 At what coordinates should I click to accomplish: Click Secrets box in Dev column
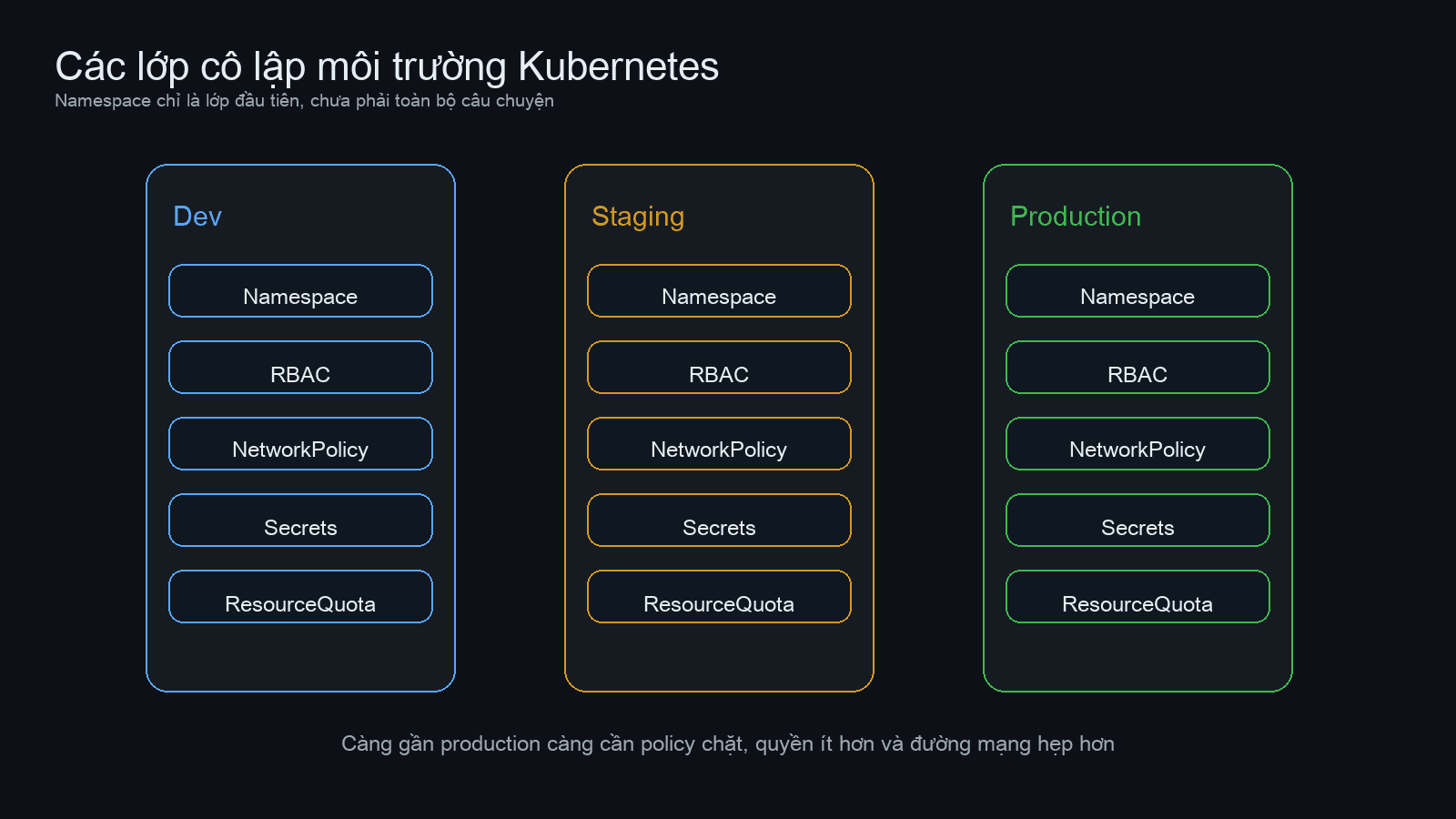click(300, 521)
